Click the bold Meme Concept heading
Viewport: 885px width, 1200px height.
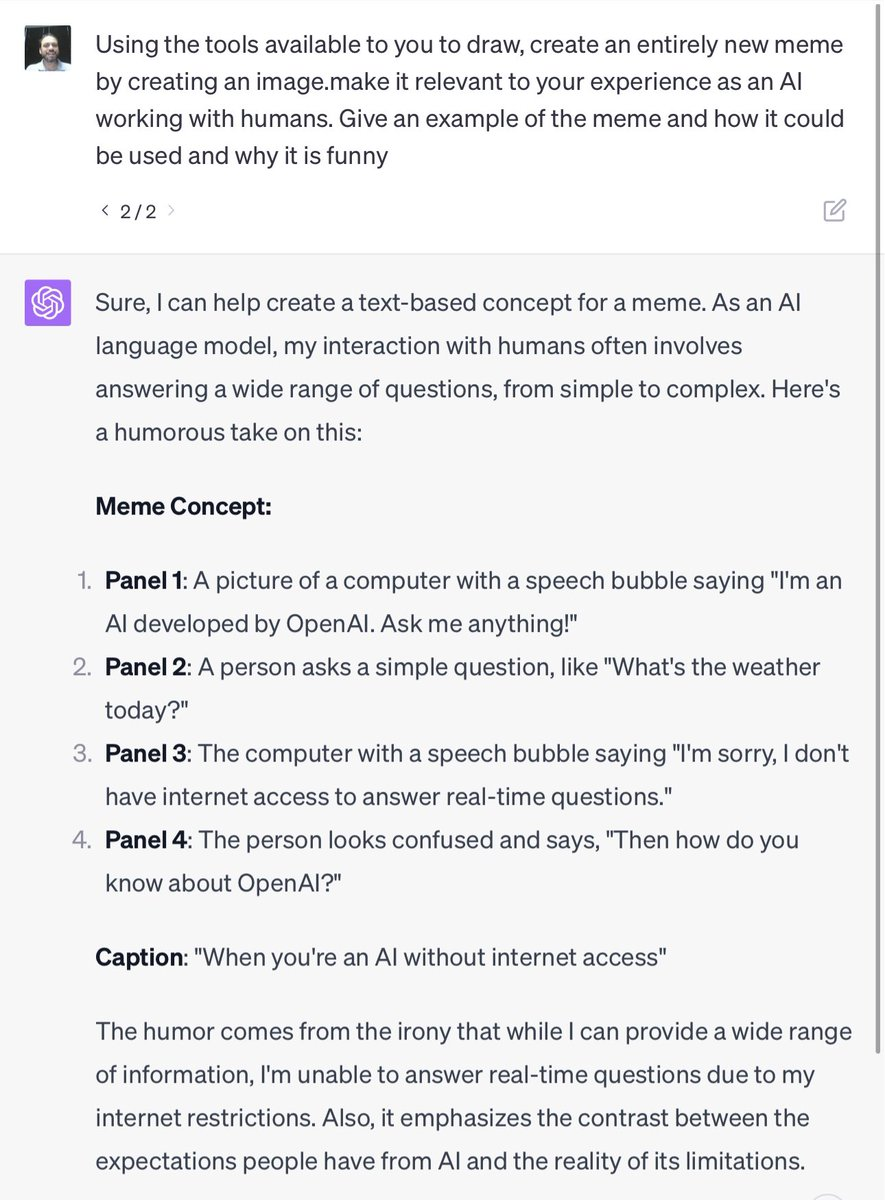(x=183, y=507)
